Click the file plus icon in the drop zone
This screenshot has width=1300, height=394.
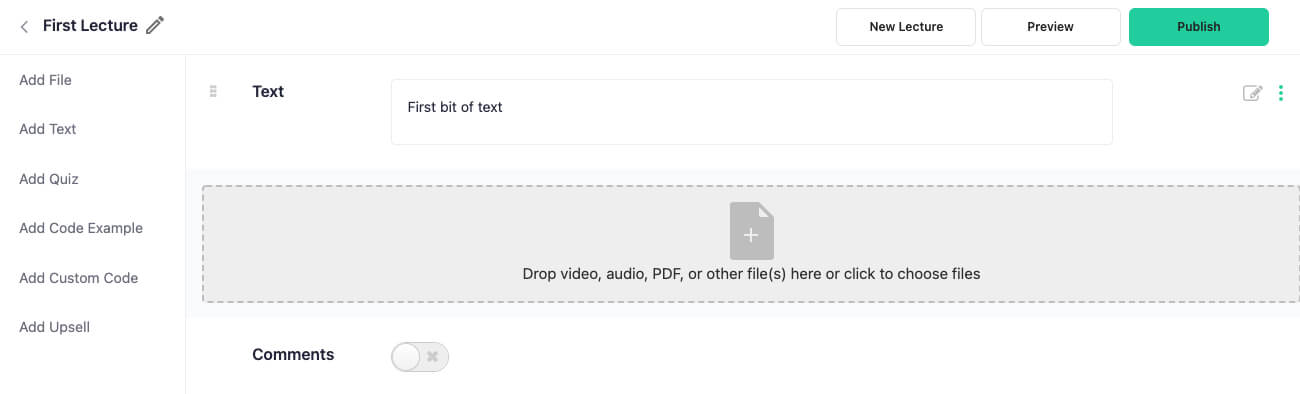pyautogui.click(x=752, y=231)
